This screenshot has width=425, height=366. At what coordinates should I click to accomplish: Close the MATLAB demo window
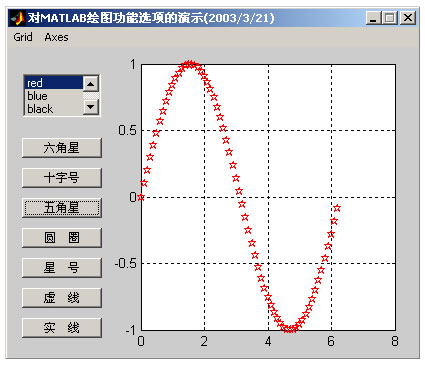[408, 18]
